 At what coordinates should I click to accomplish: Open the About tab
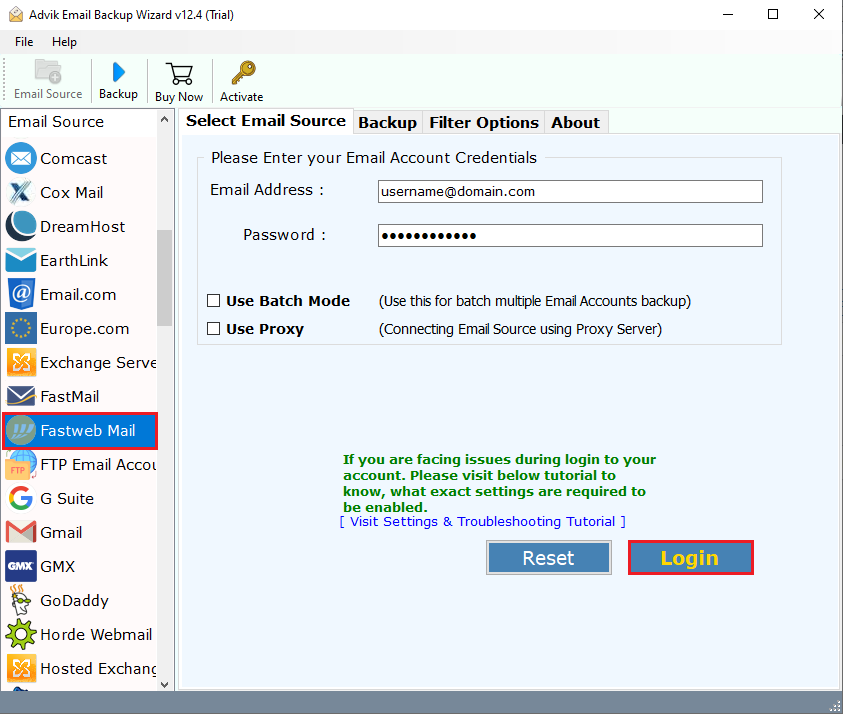pos(575,123)
